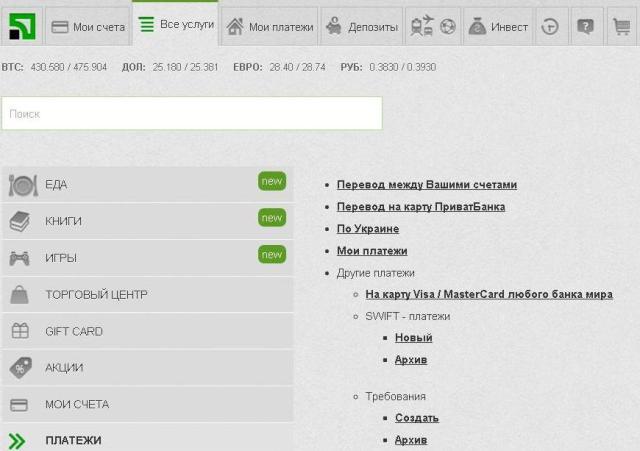Viewport: 640px width, 451px height.
Task: Click the gift box GIFT CARD icon
Action: (20, 331)
